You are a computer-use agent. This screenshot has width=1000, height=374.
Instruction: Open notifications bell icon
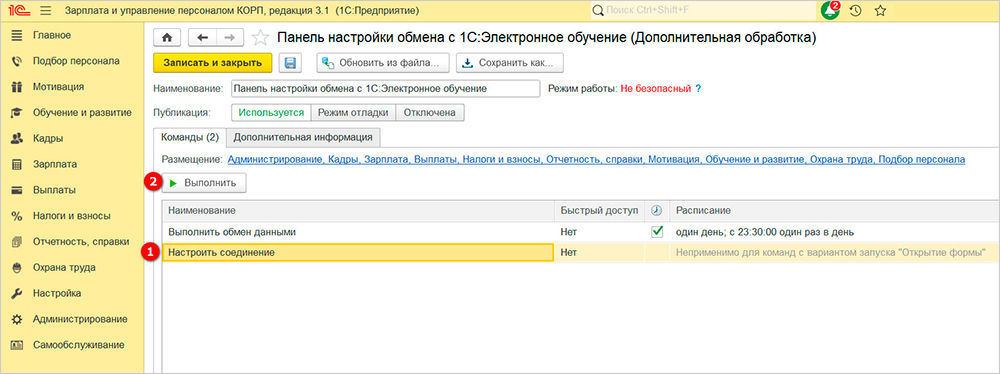click(830, 11)
